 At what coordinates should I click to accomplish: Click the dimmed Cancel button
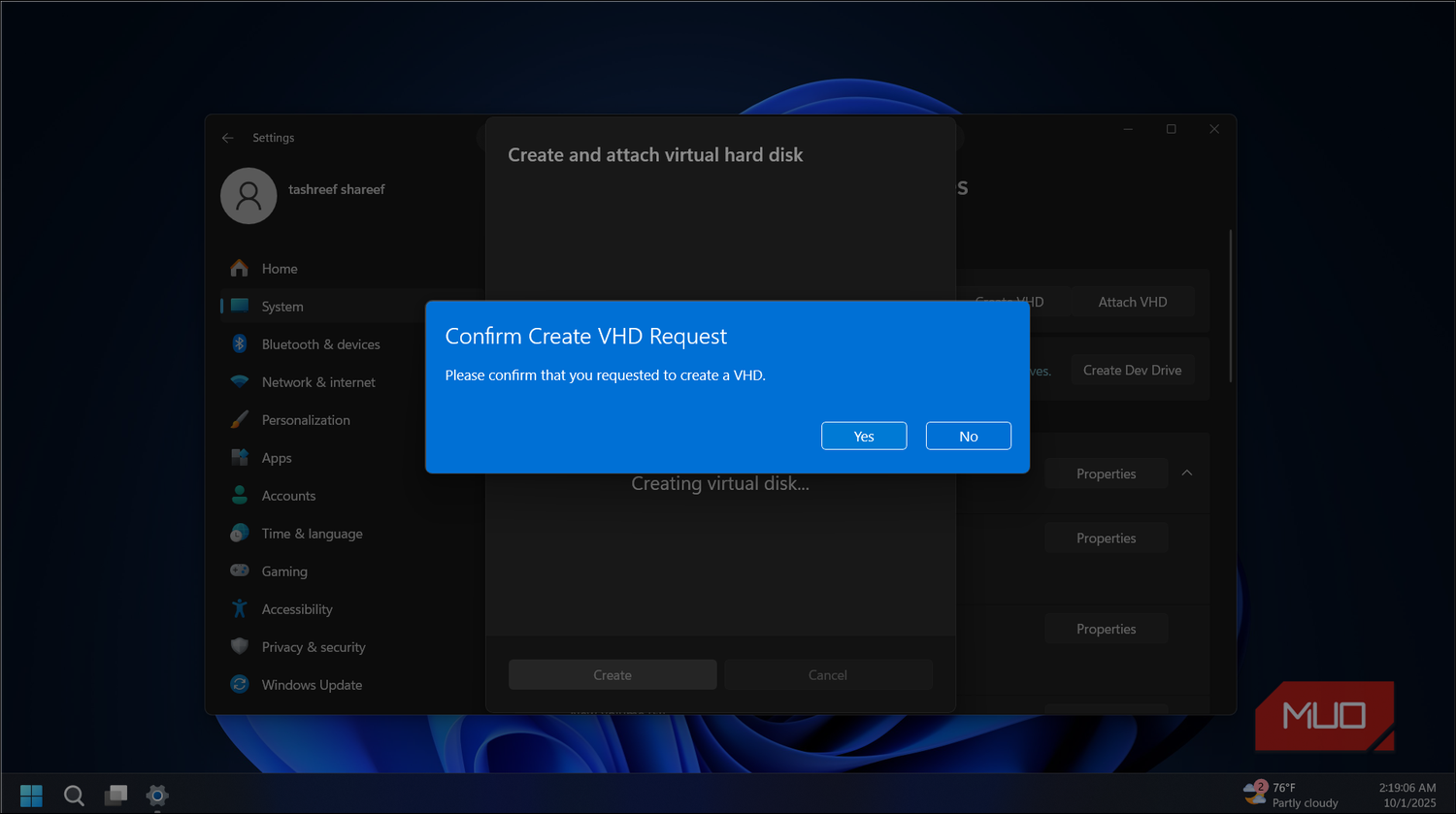[x=828, y=674]
